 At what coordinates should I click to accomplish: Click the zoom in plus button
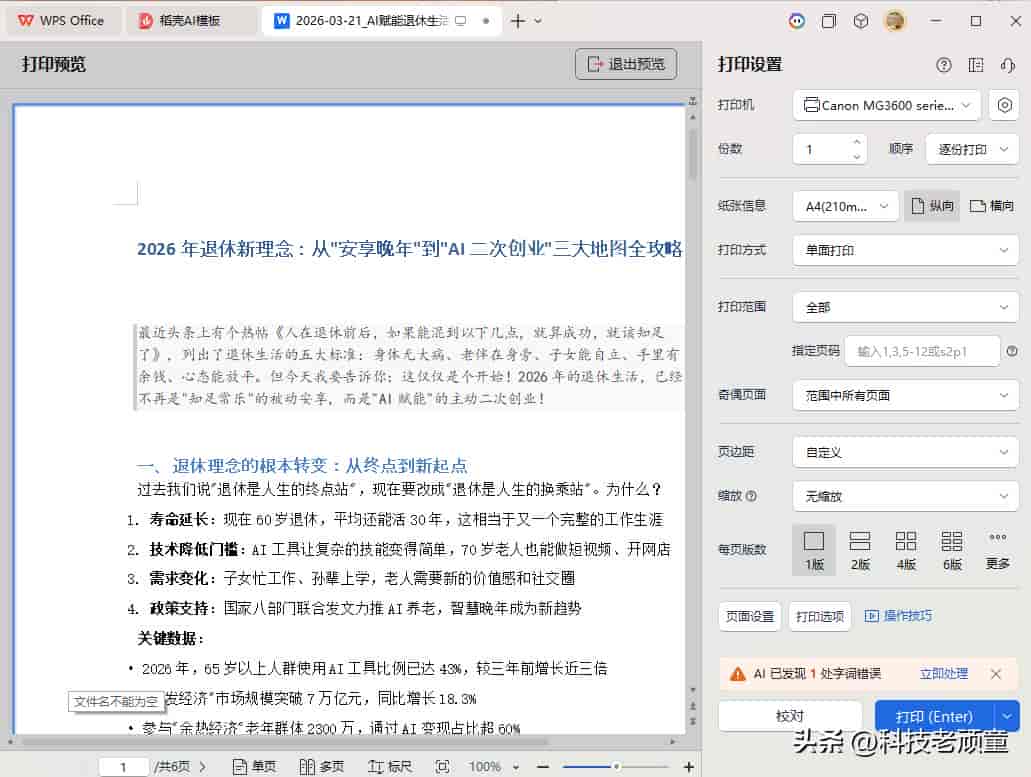coord(688,766)
